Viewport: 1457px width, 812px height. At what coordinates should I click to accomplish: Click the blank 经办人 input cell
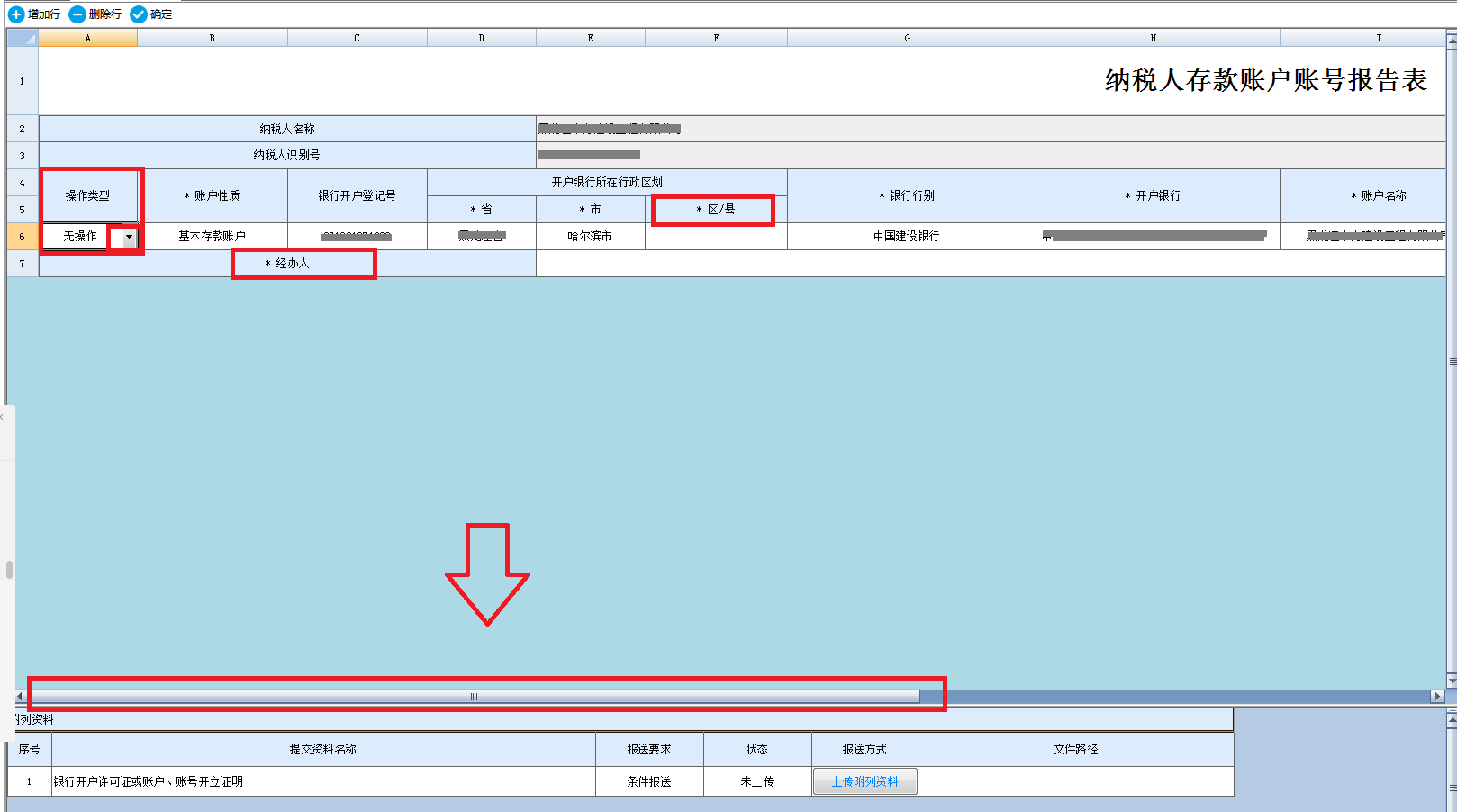click(900, 264)
